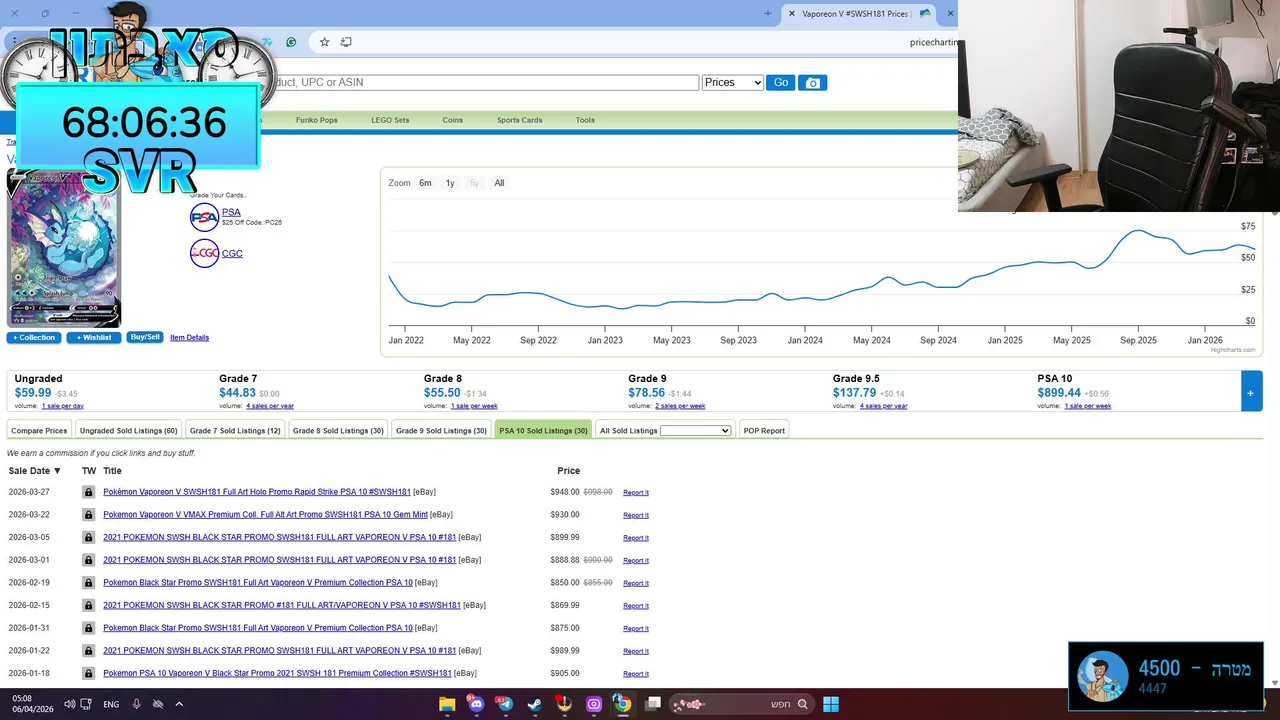
Task: Click the network tray icon
Action: (x=86, y=704)
